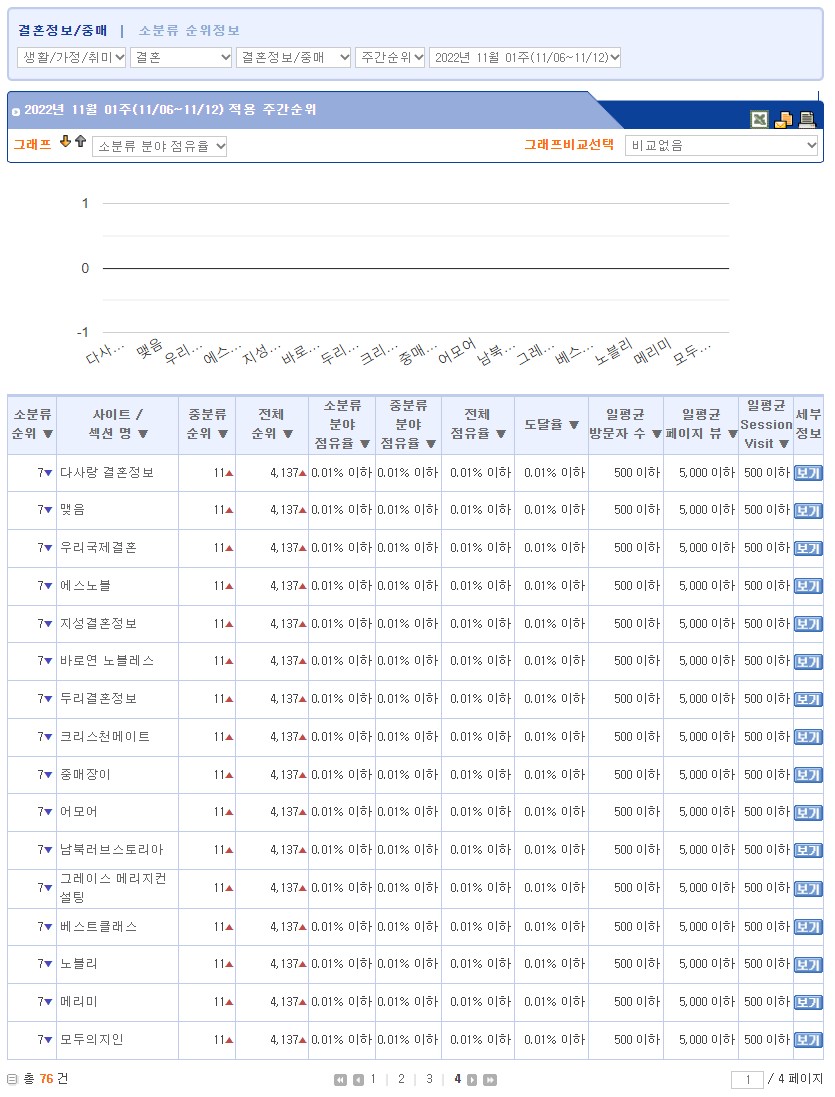Open page 2 of the ranking list
Image resolution: width=835 pixels, height=1097 pixels.
coord(401,1079)
